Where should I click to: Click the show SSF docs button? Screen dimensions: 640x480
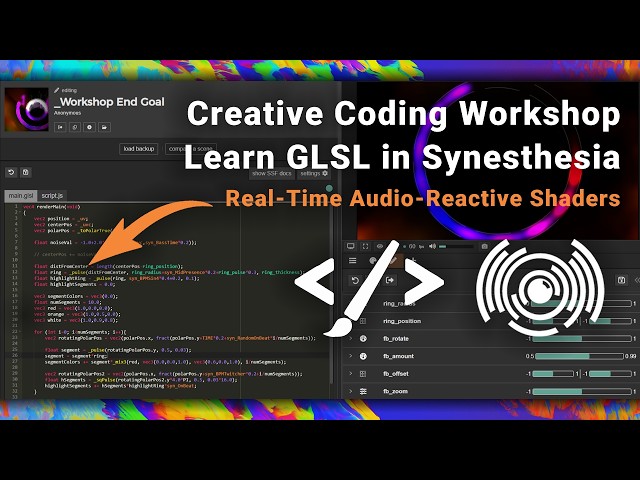[x=271, y=173]
